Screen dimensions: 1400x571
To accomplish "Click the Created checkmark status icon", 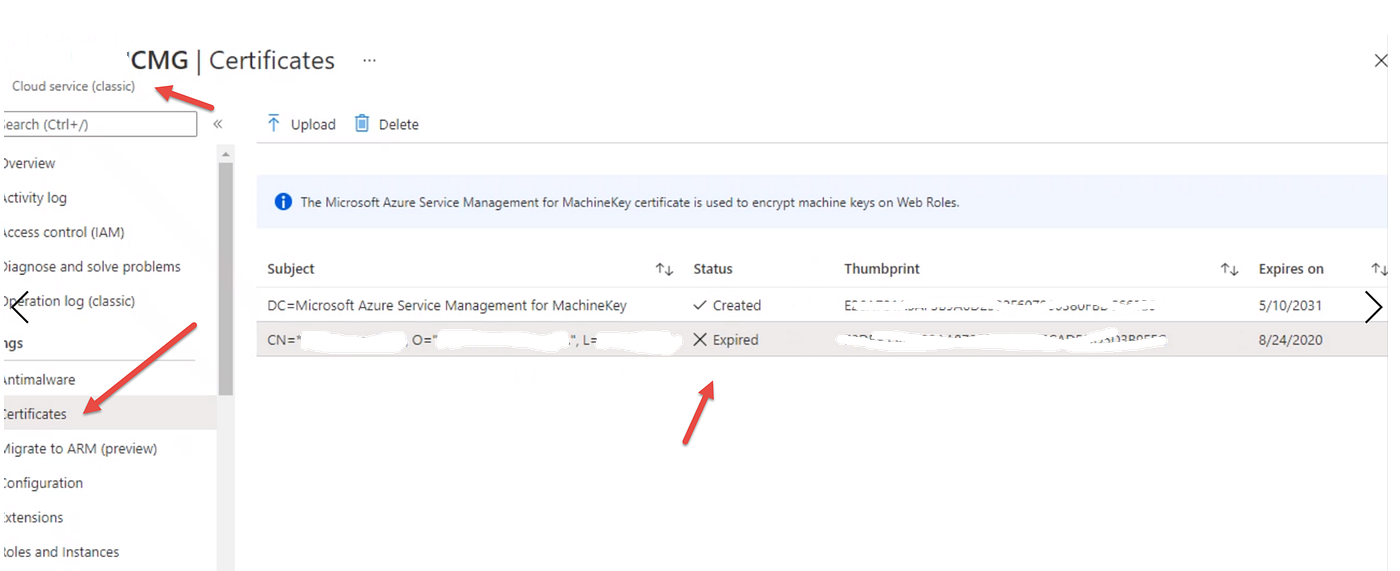I will (x=700, y=305).
